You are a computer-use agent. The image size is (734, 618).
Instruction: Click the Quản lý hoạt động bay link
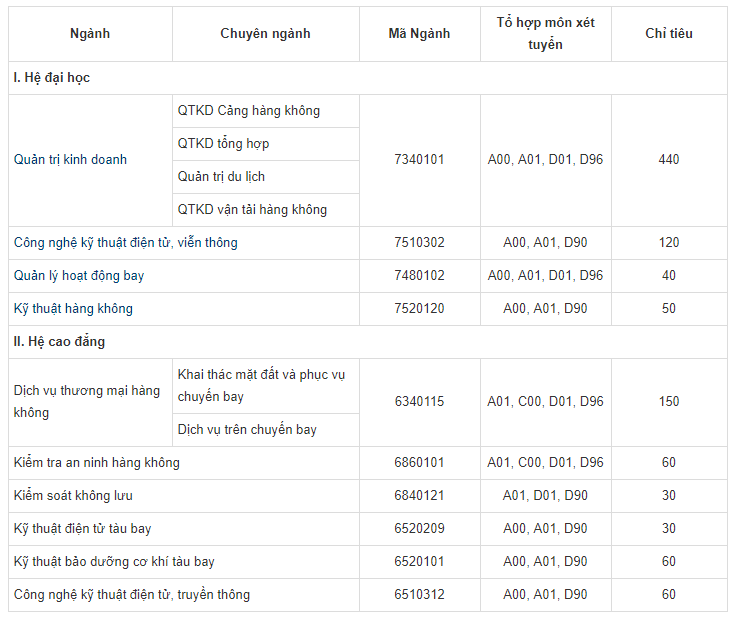coord(79,276)
